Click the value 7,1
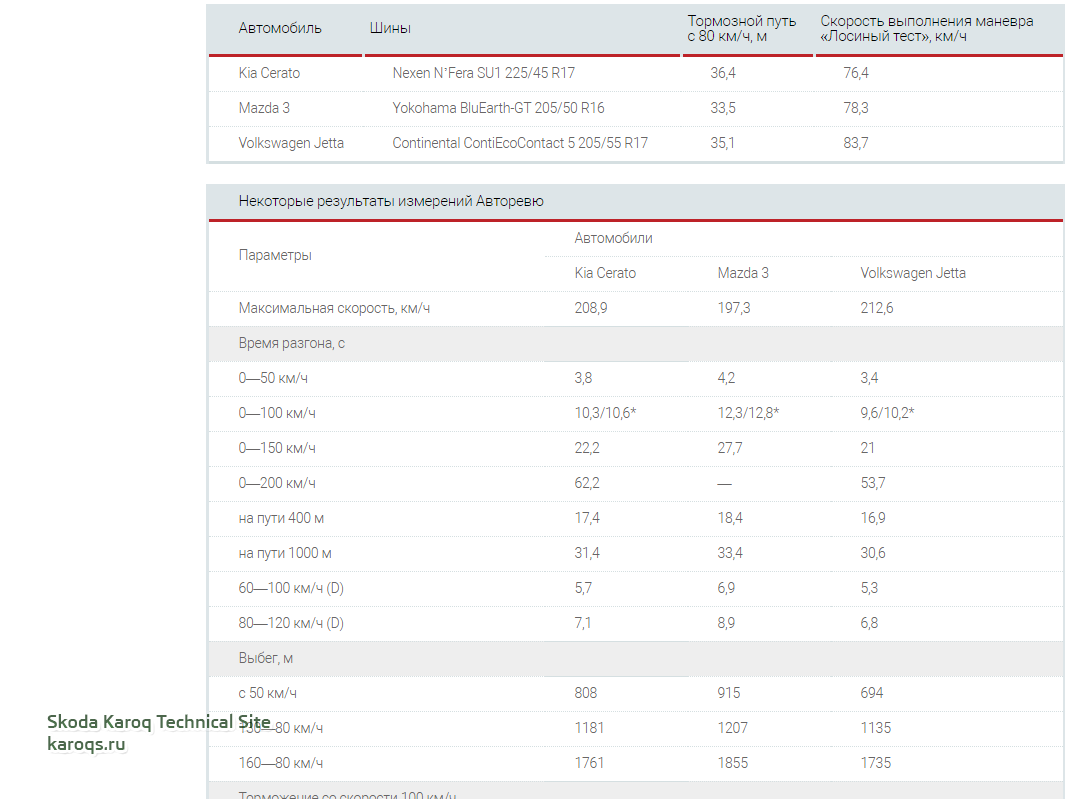Screen dimensions: 1065x799 click(583, 623)
